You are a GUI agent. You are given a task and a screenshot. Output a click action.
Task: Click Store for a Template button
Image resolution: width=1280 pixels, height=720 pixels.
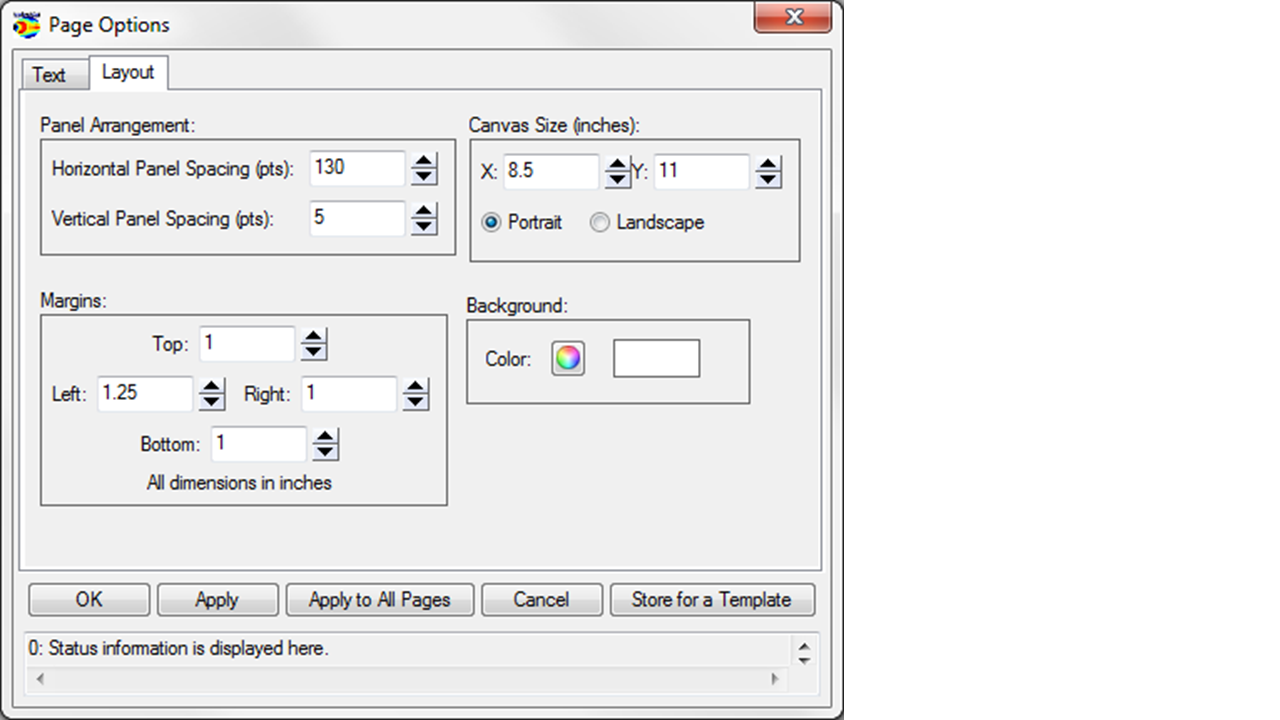[x=711, y=600]
